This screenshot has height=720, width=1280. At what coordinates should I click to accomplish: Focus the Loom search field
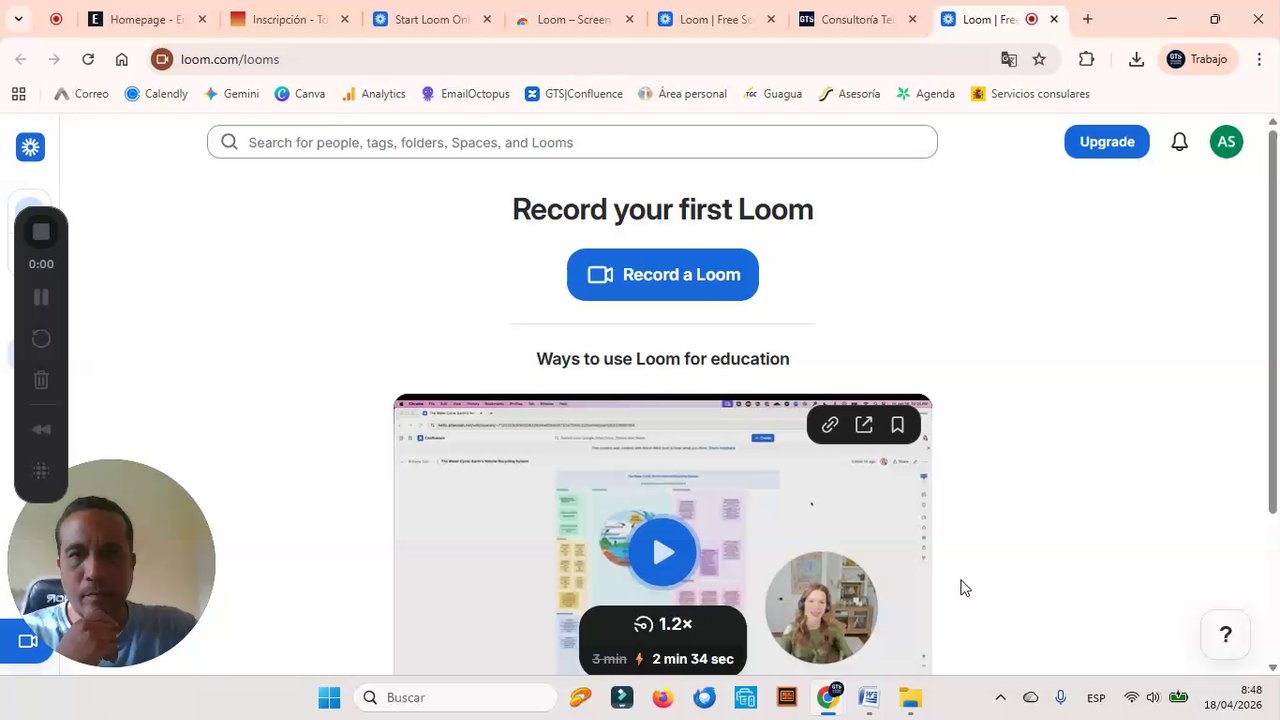pos(572,142)
